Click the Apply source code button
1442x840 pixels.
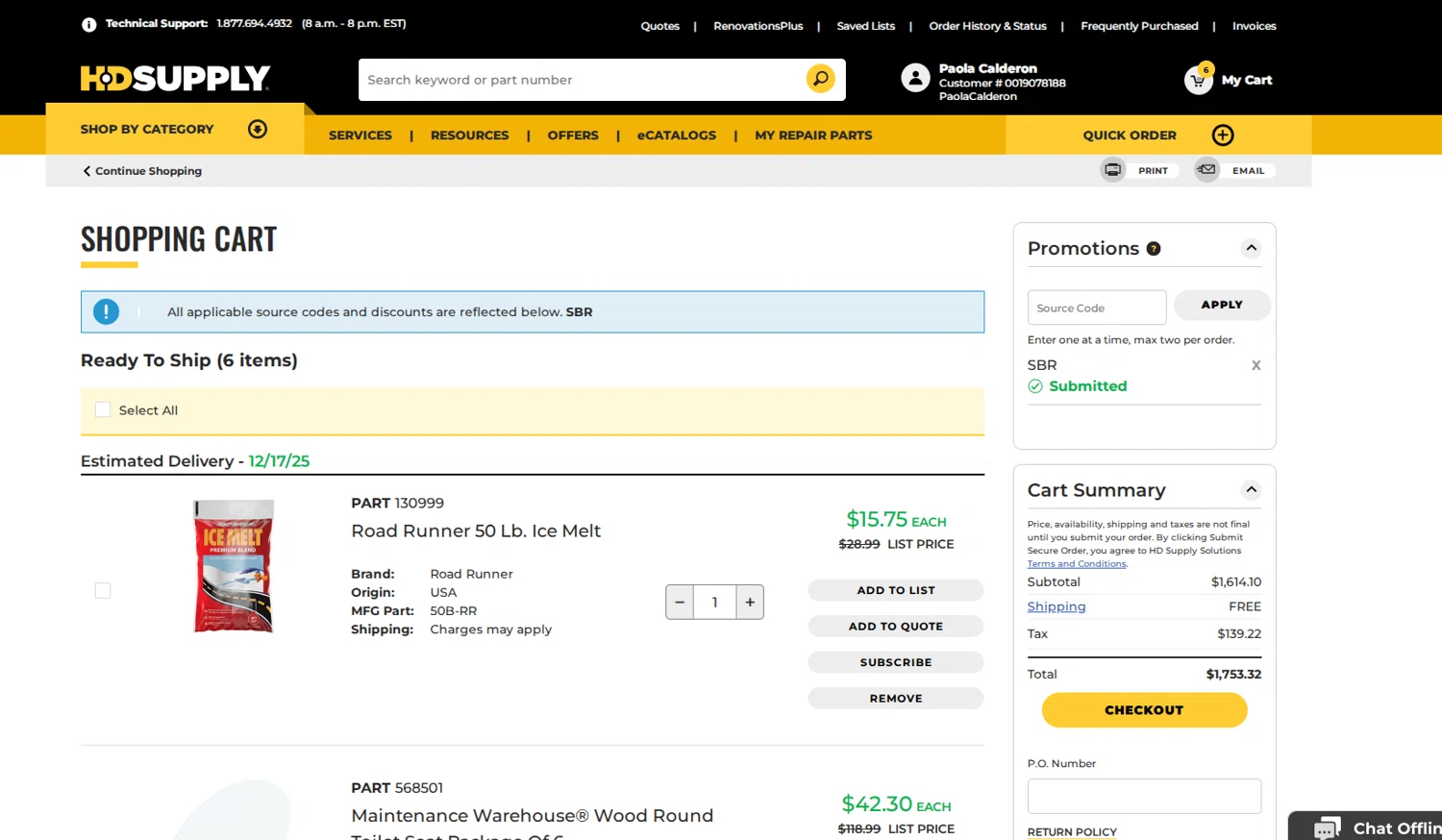[x=1222, y=305]
